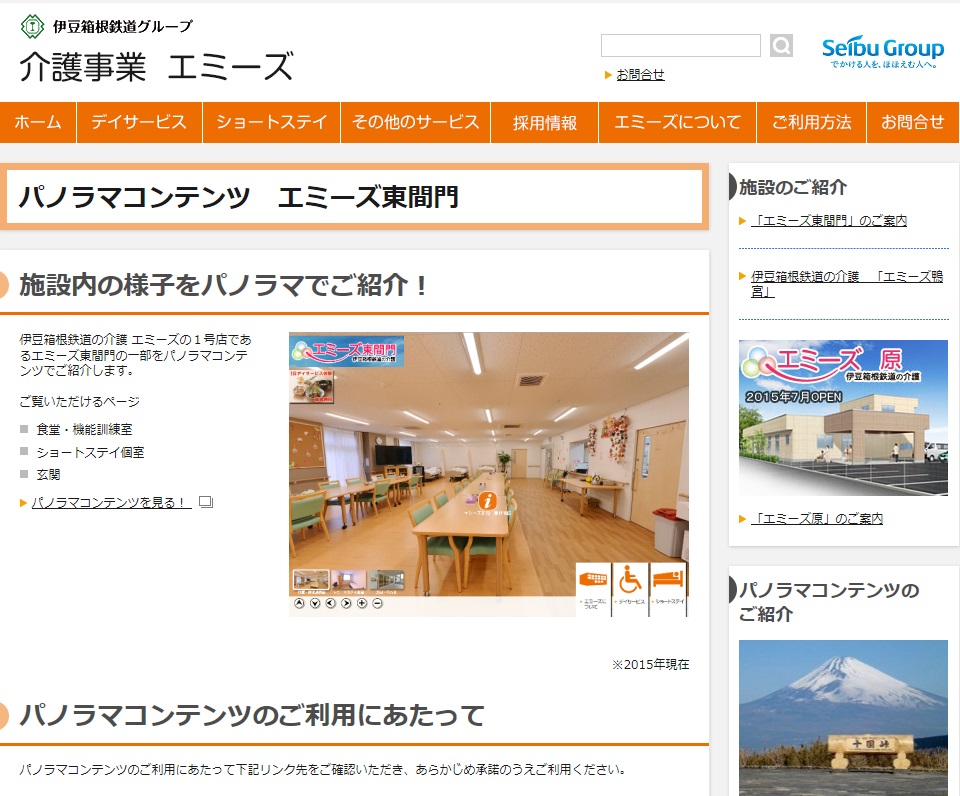Open 「エミーズ東間門」のご案内 link
The width and height of the screenshot is (960, 796).
(x=828, y=220)
